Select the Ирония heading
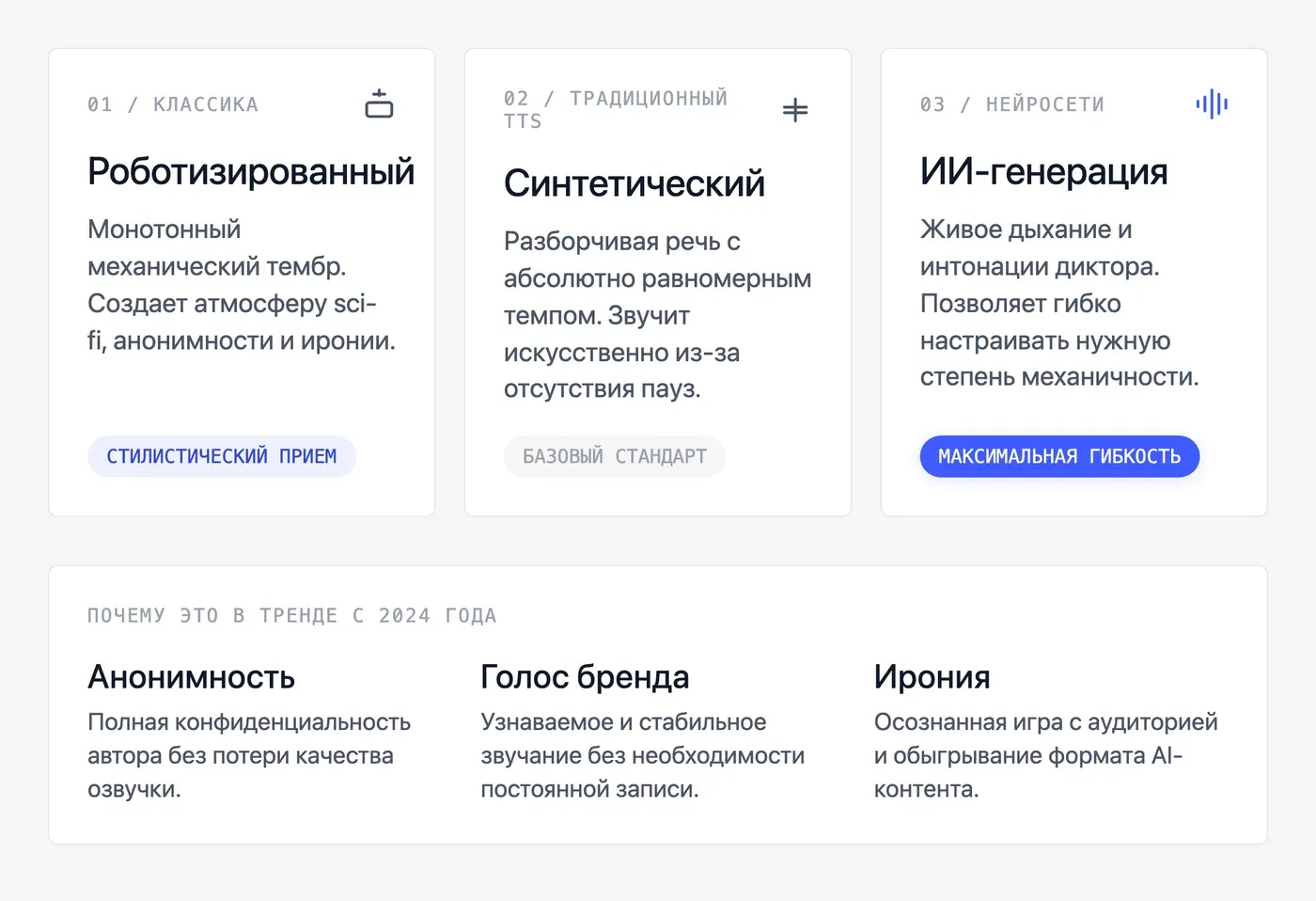 pyautogui.click(x=932, y=677)
